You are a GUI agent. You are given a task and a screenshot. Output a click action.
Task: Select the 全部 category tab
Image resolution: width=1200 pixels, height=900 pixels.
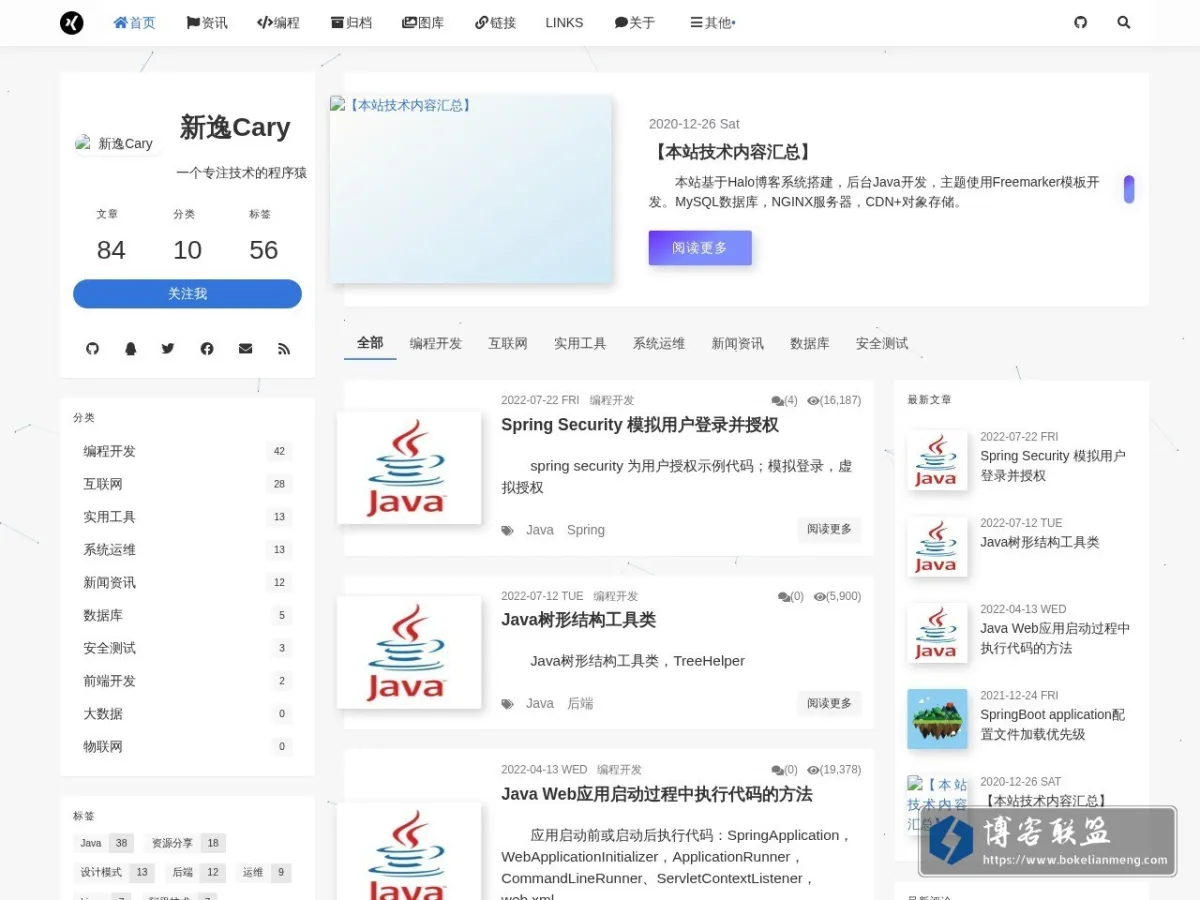point(370,343)
